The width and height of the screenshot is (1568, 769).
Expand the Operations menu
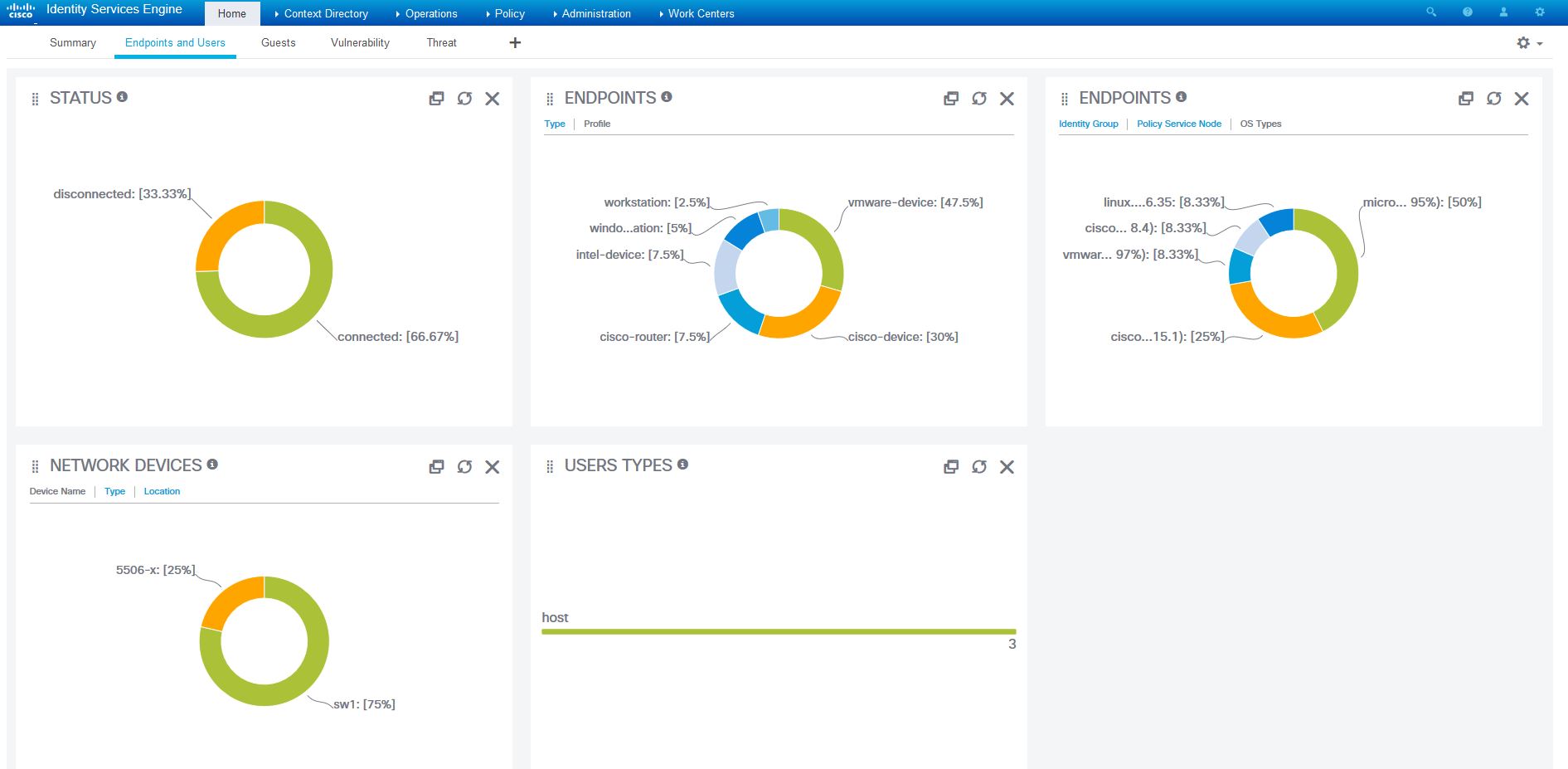(x=427, y=13)
